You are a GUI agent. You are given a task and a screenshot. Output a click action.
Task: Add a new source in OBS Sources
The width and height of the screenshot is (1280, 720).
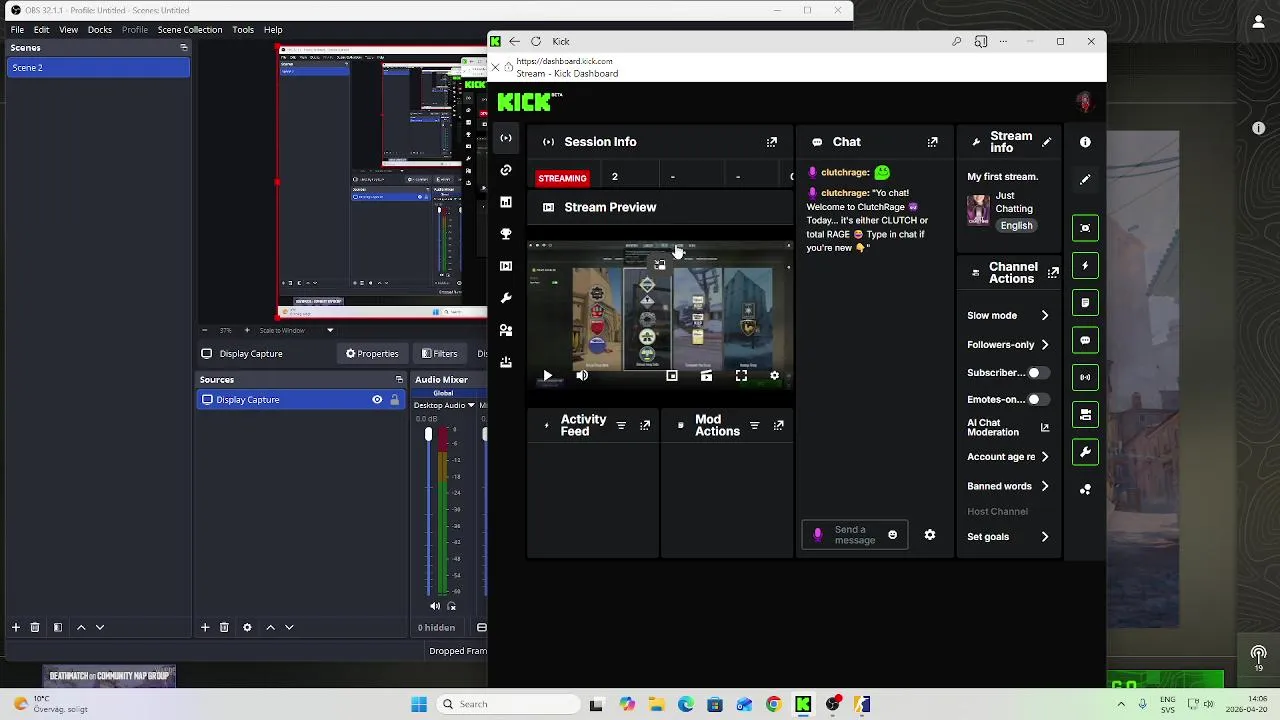(205, 627)
